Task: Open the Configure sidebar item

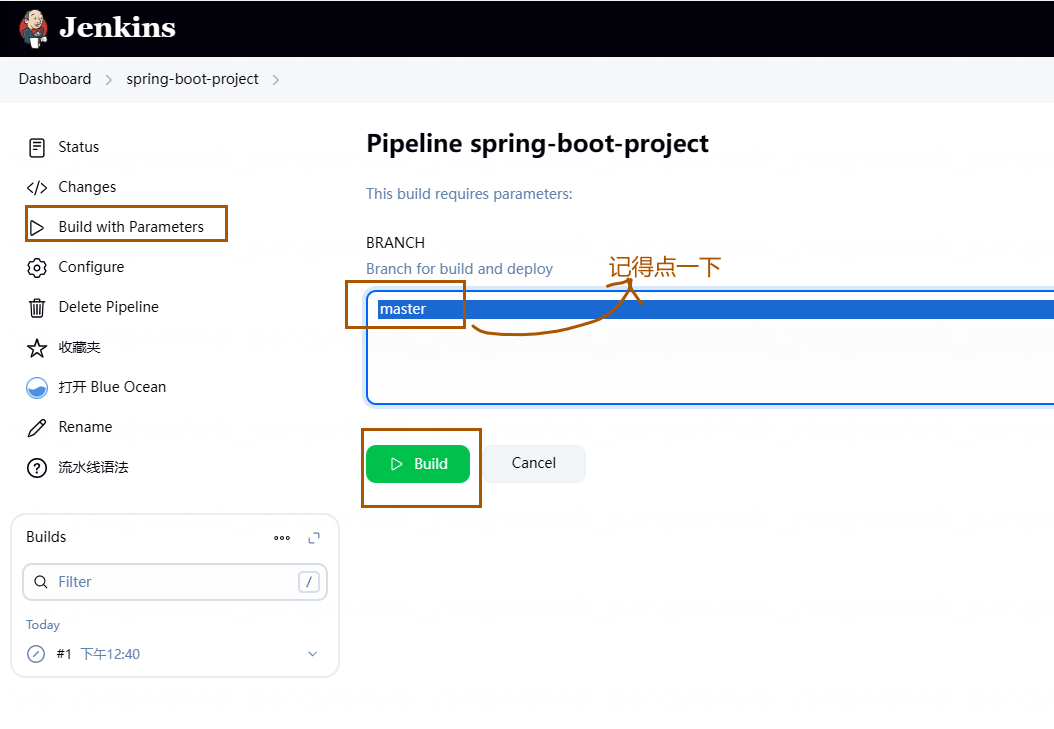Action: point(91,267)
